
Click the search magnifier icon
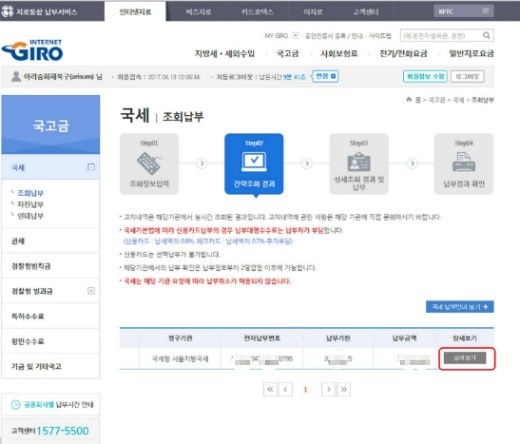point(486,35)
